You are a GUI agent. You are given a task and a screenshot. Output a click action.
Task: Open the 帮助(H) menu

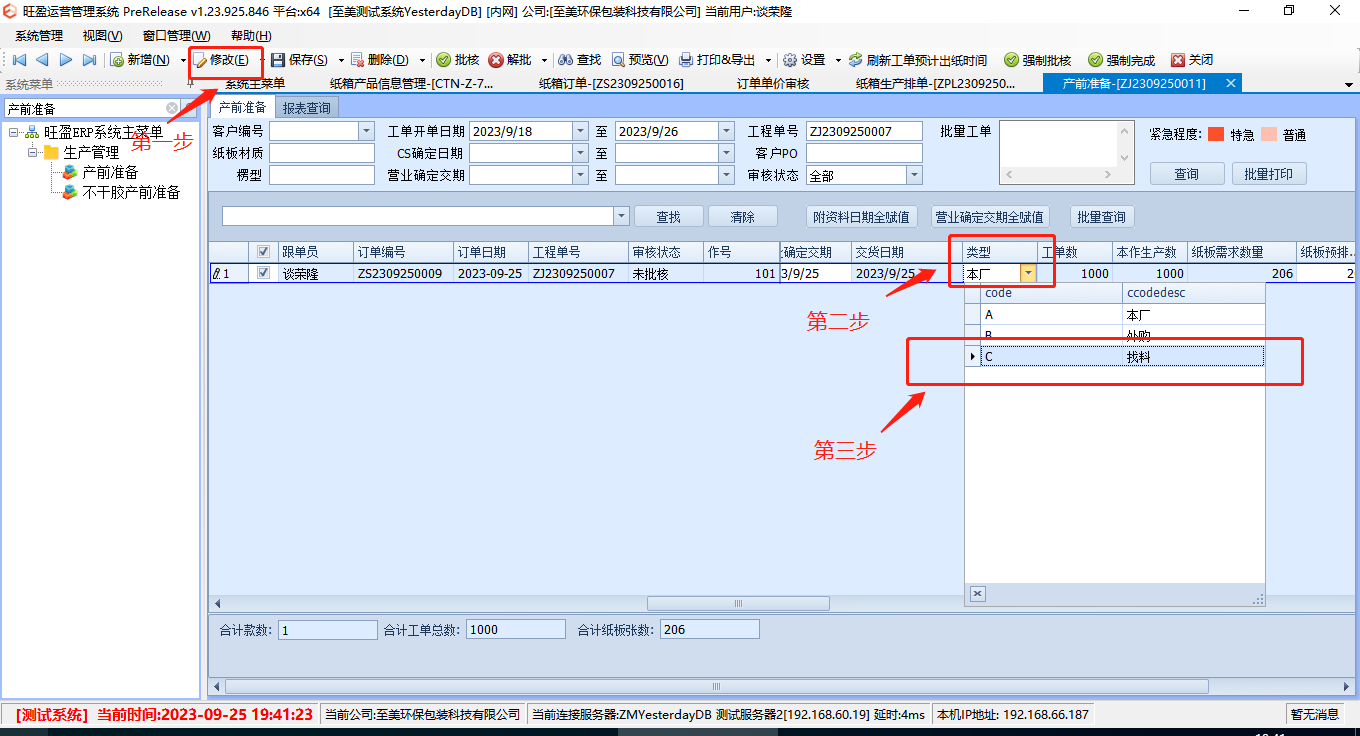pyautogui.click(x=251, y=35)
